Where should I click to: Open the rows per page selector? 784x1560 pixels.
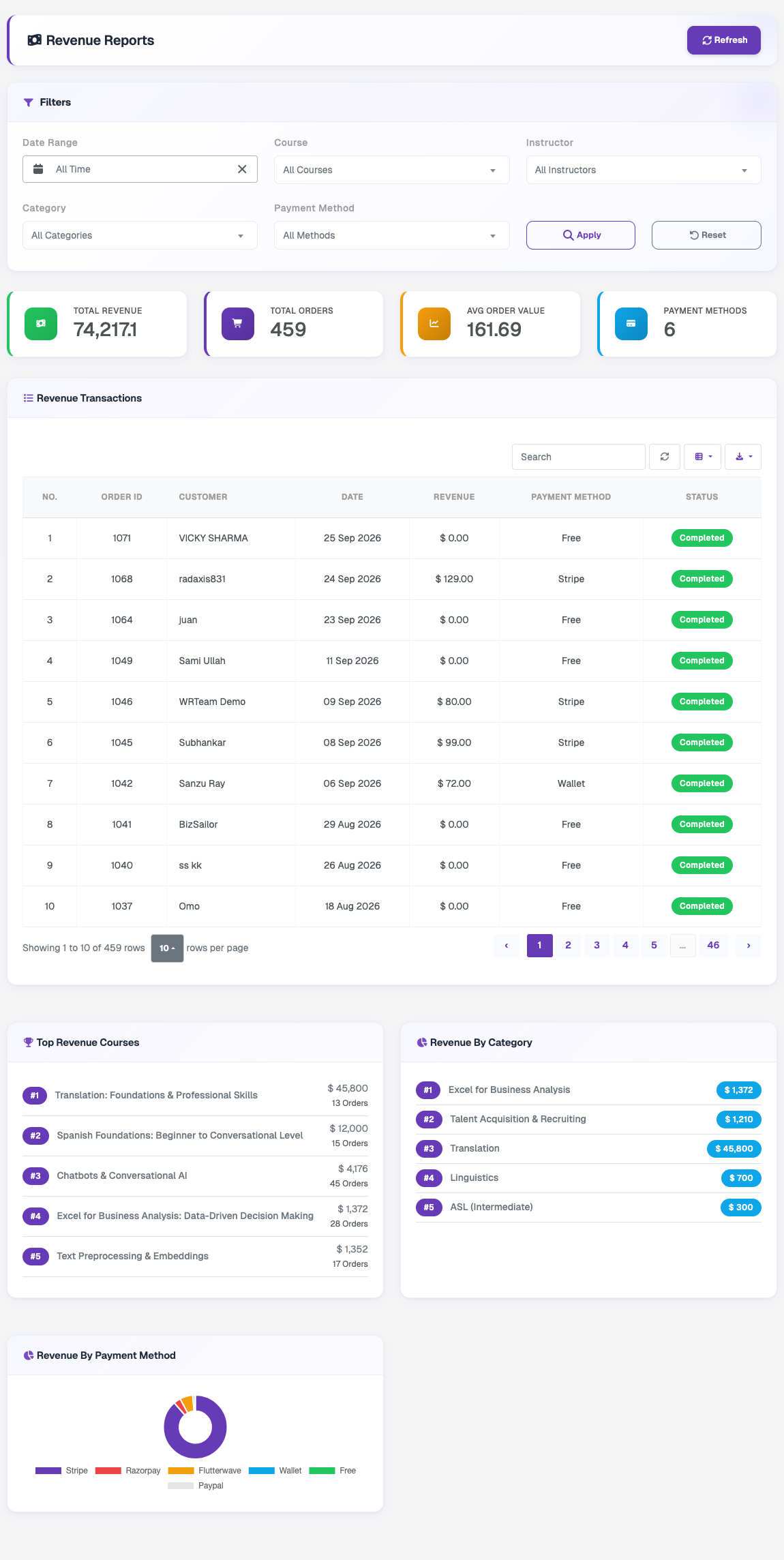pyautogui.click(x=167, y=948)
